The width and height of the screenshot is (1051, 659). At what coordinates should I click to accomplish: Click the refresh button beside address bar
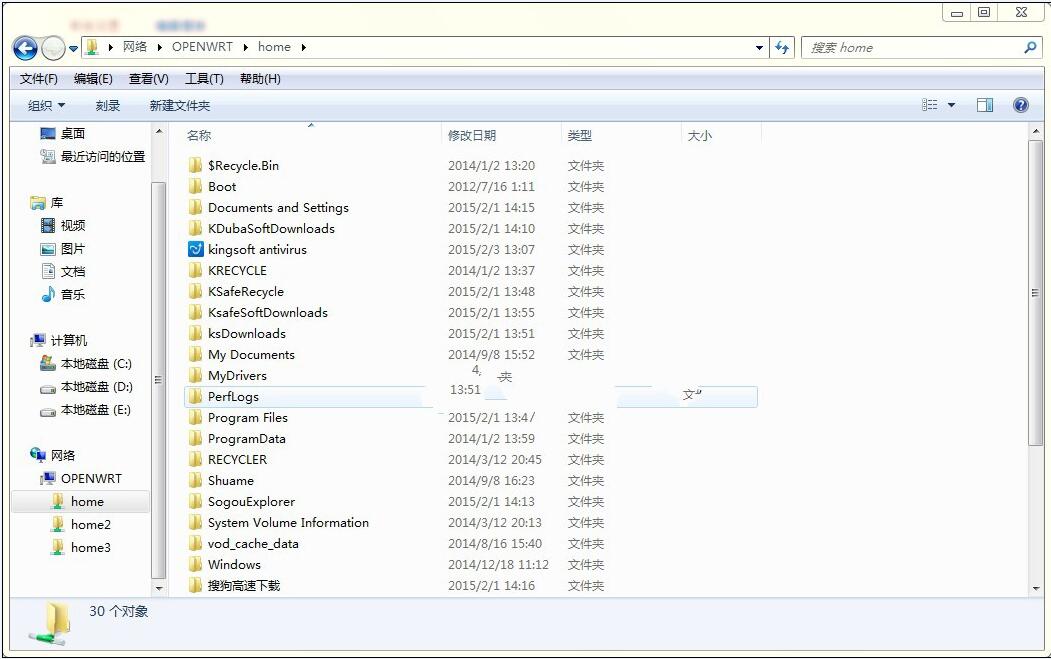point(782,47)
